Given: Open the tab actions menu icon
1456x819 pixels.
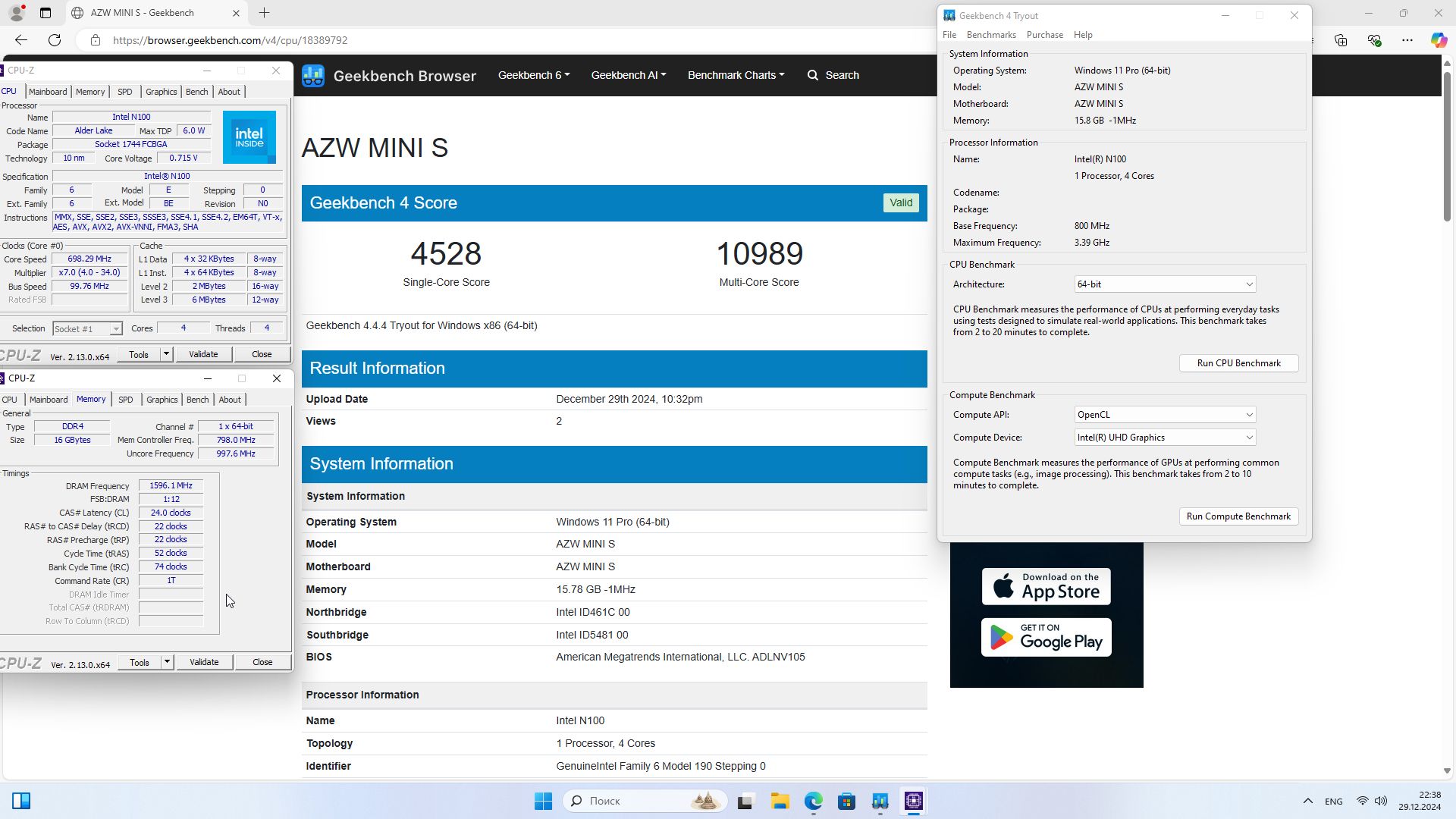Looking at the screenshot, I should click(45, 13).
